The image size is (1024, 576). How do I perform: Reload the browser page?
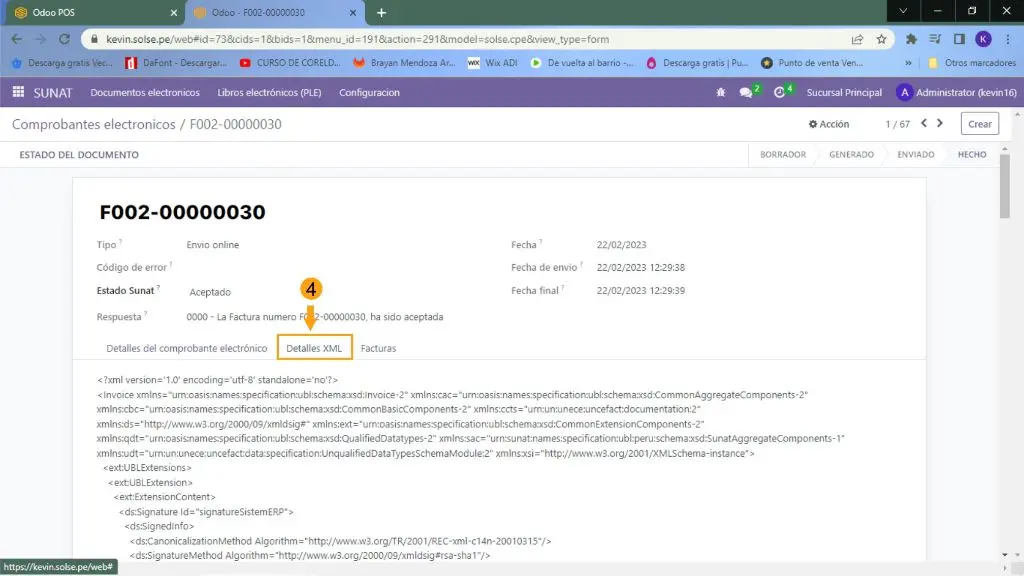click(65, 39)
